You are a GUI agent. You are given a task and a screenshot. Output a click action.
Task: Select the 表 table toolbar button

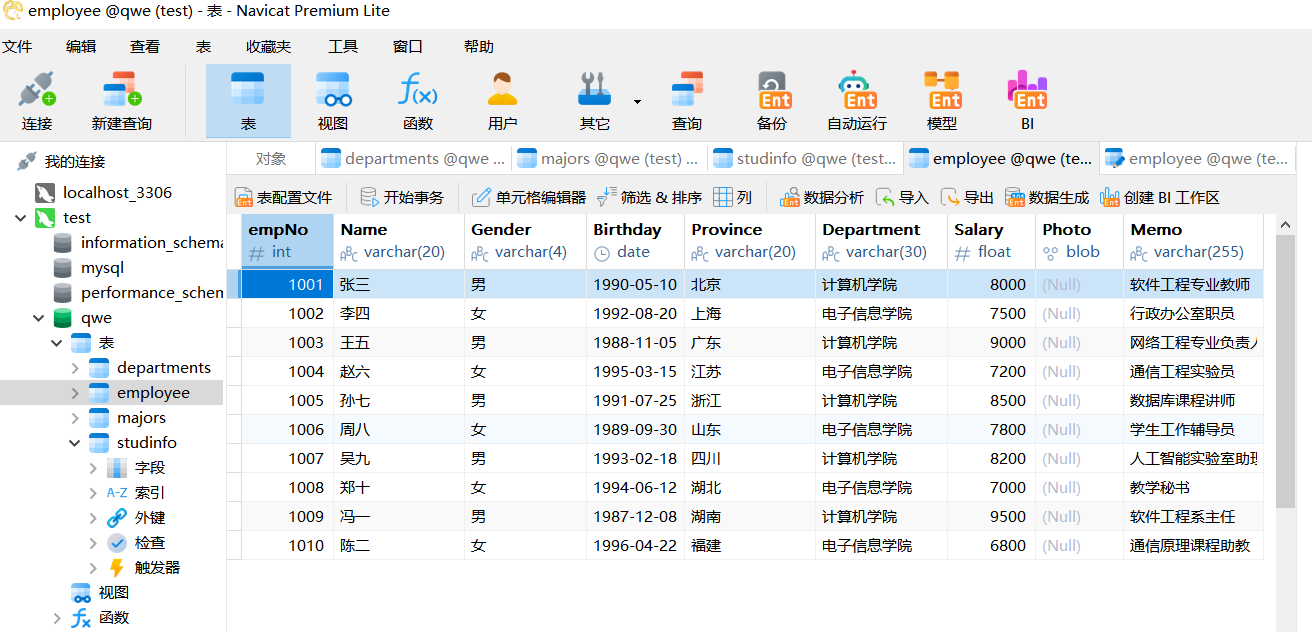tap(248, 101)
